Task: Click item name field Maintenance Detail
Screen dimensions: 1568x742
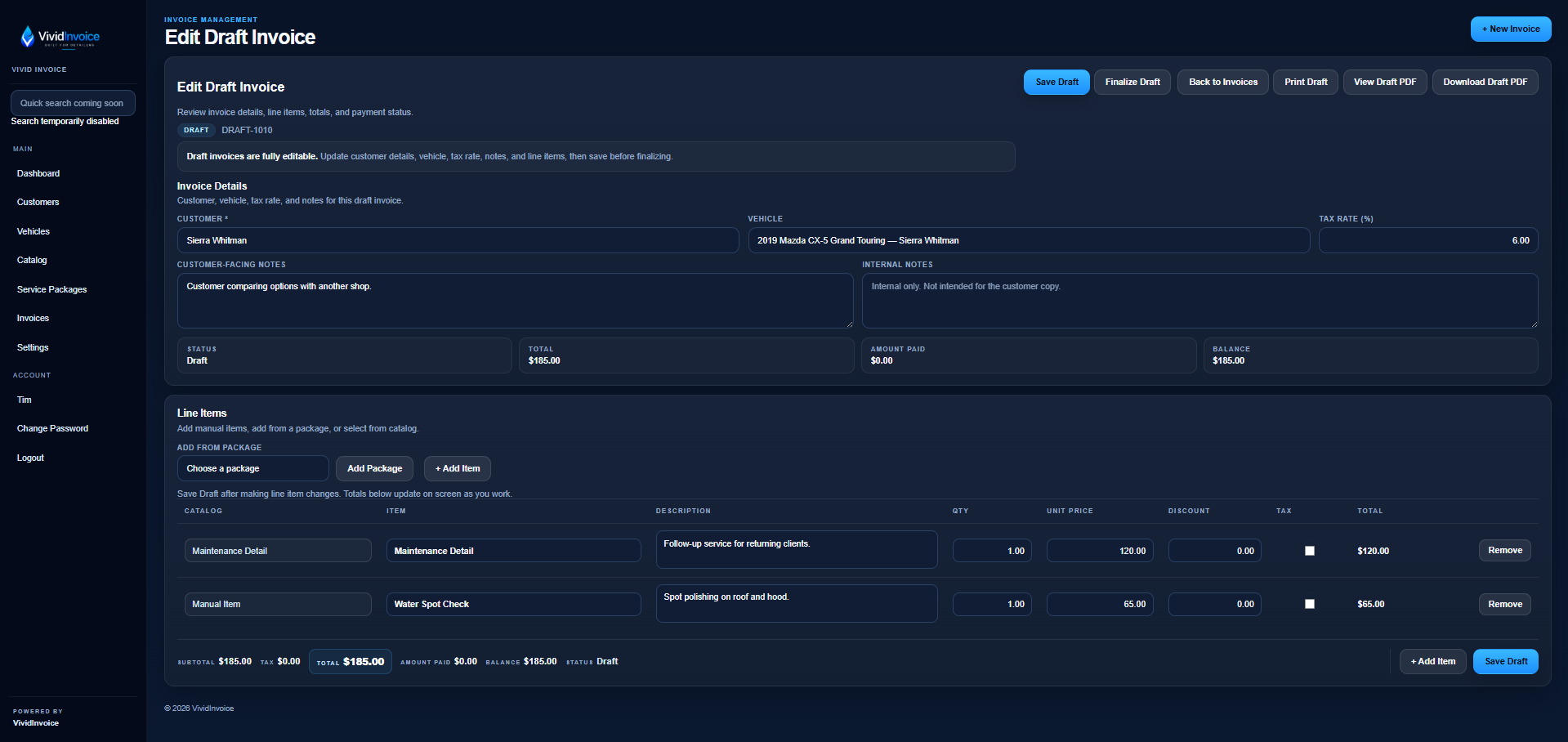Action: tap(514, 551)
